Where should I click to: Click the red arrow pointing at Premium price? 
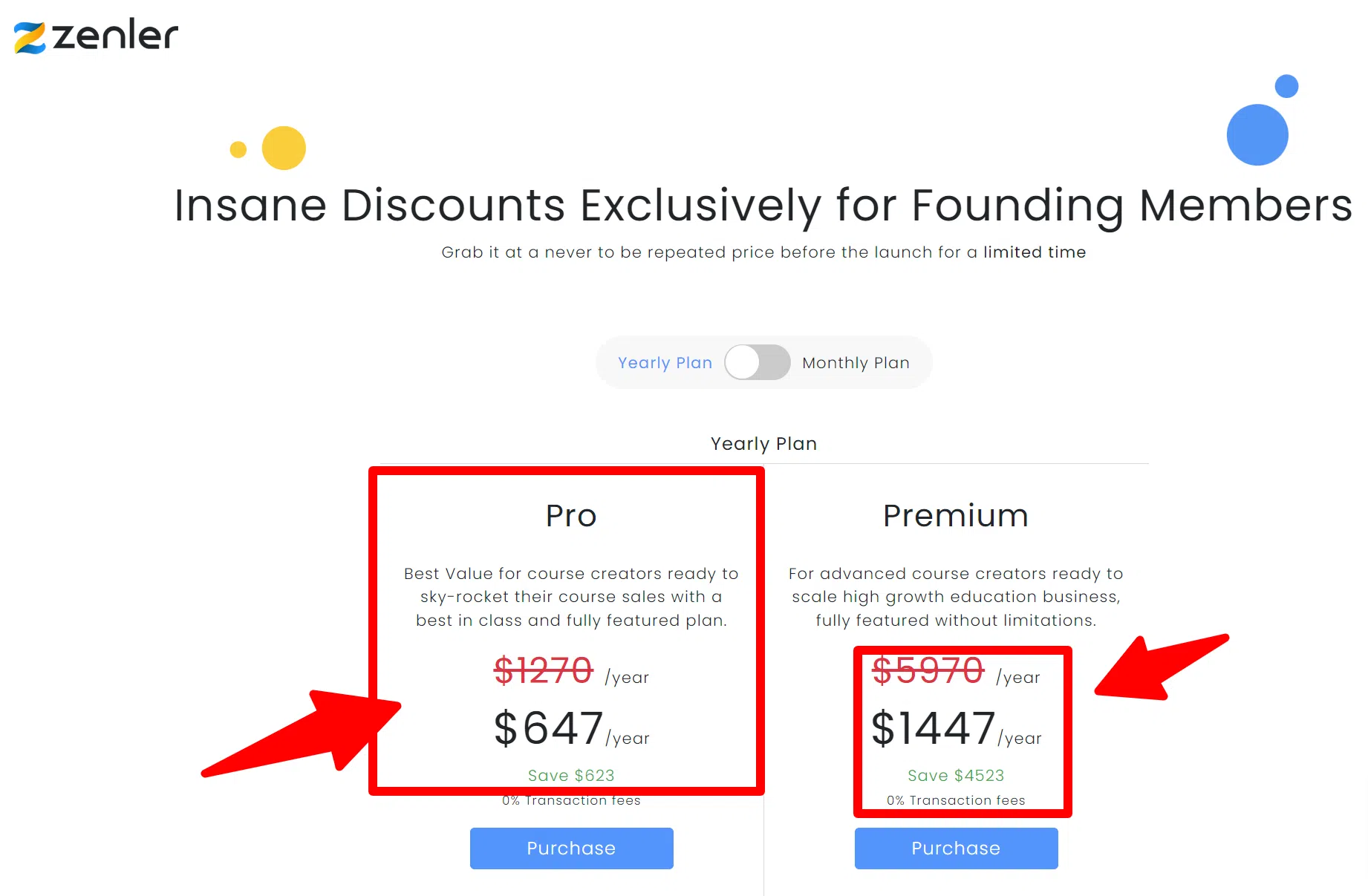click(x=1157, y=668)
